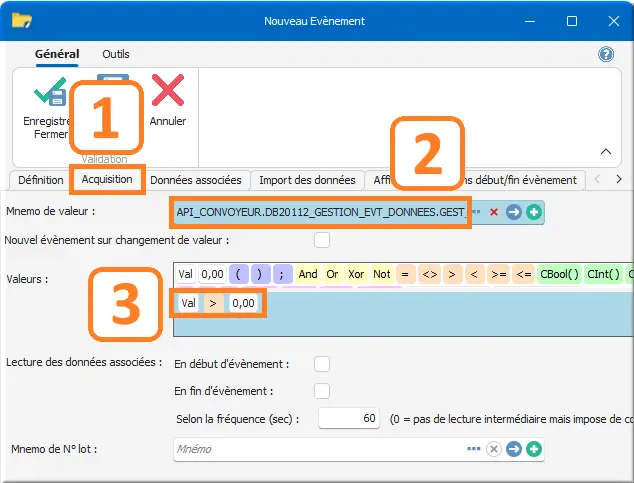Open the Définition tab

click(40, 180)
